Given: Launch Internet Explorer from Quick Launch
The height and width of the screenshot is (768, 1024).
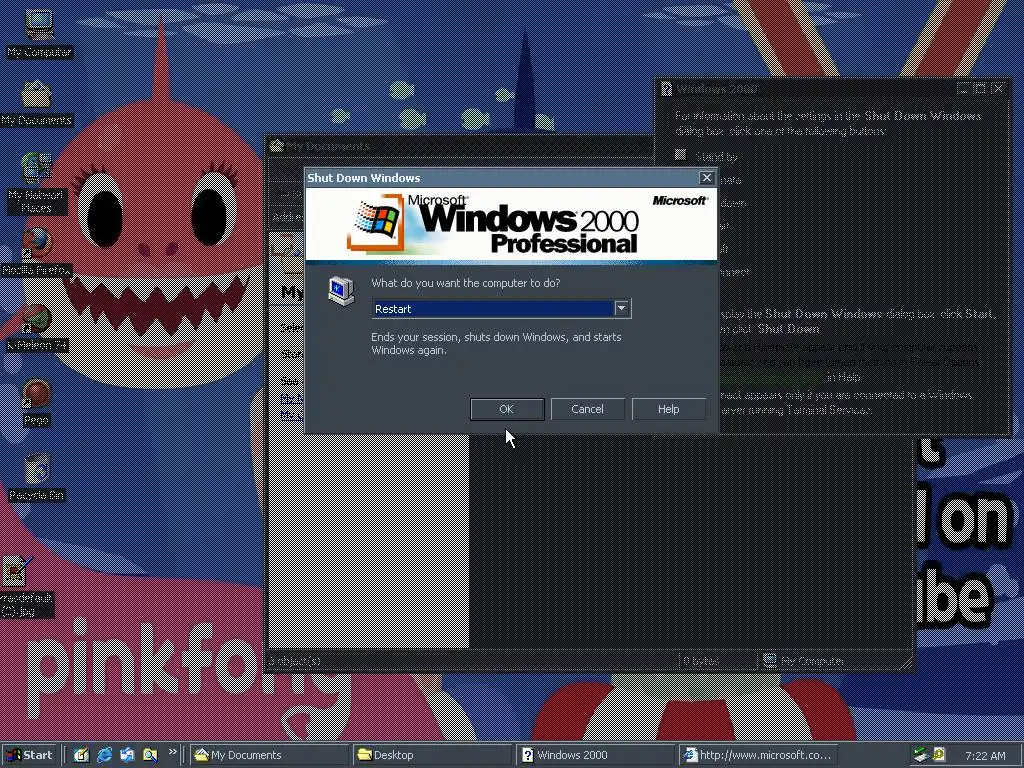Looking at the screenshot, I should click(104, 755).
